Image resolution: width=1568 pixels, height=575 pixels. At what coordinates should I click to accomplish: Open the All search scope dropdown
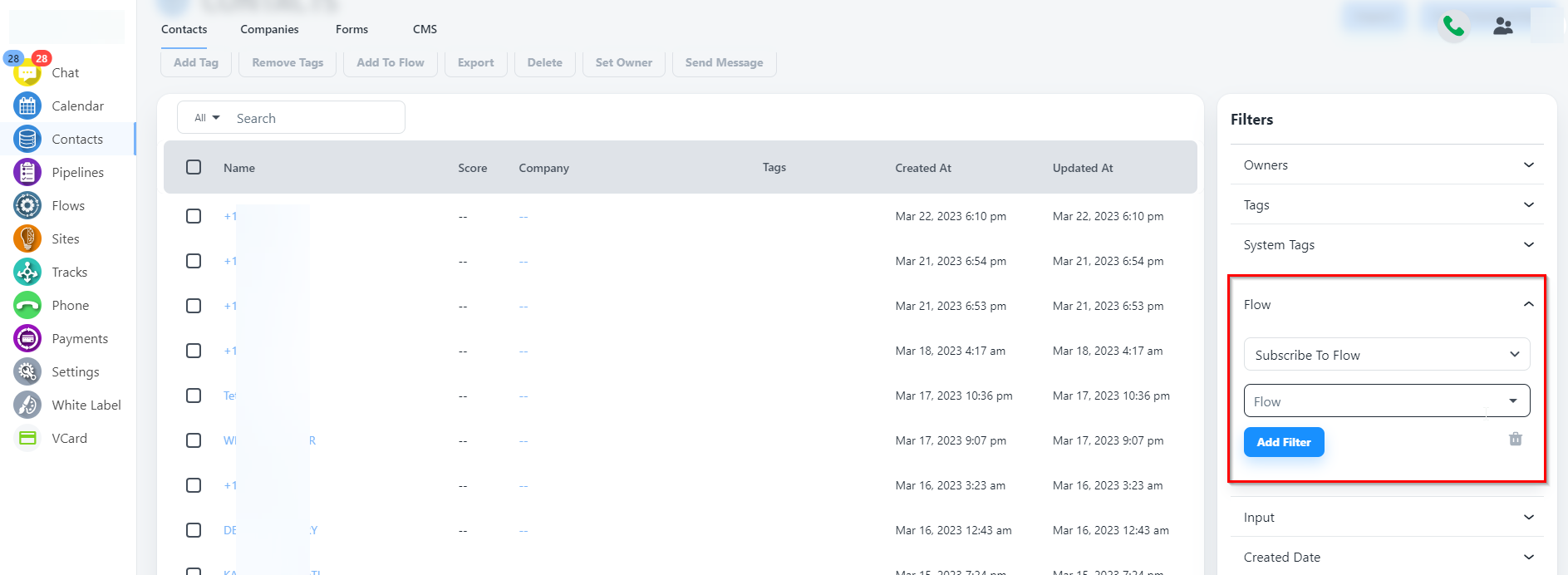pos(207,118)
